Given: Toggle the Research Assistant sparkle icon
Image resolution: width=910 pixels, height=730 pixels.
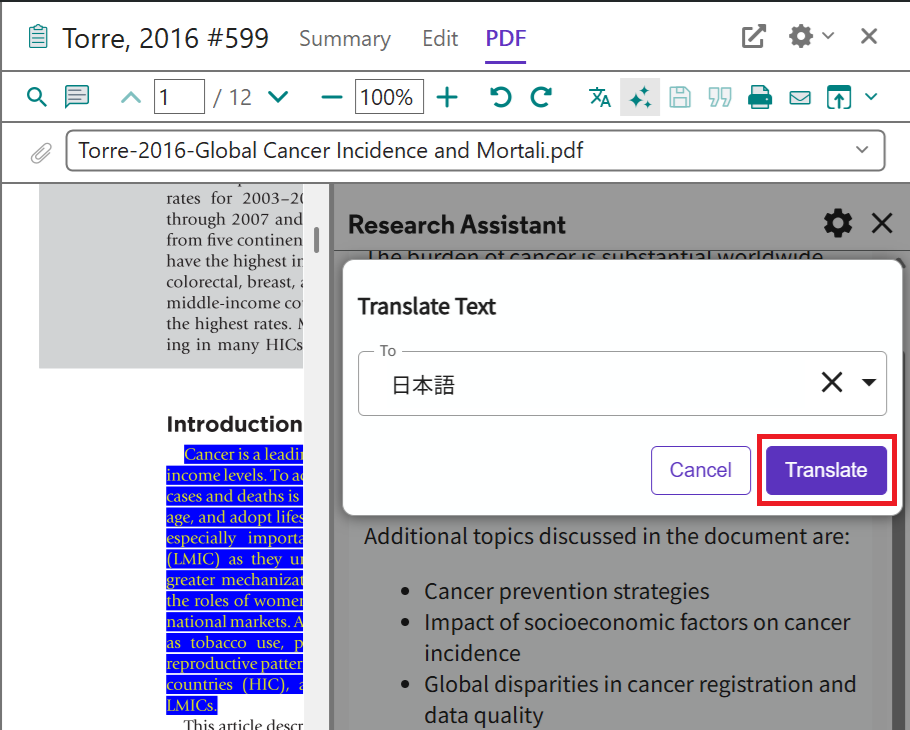Looking at the screenshot, I should (640, 97).
